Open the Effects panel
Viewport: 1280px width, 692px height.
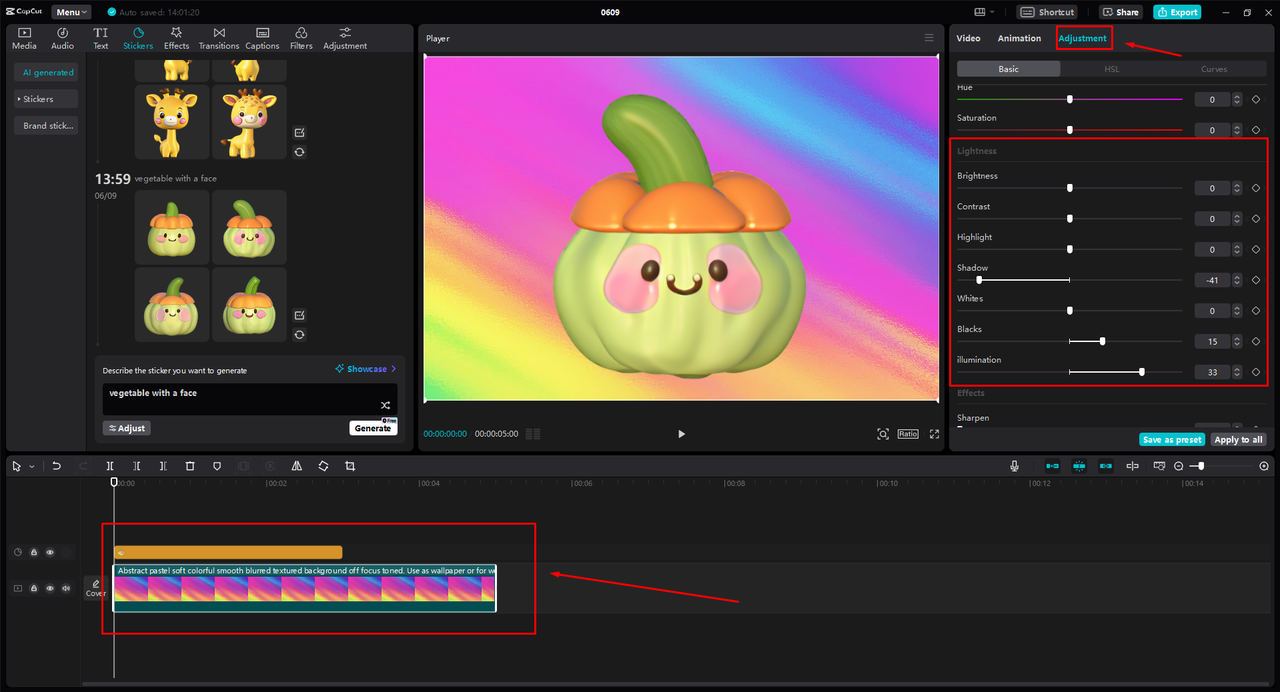pos(176,38)
